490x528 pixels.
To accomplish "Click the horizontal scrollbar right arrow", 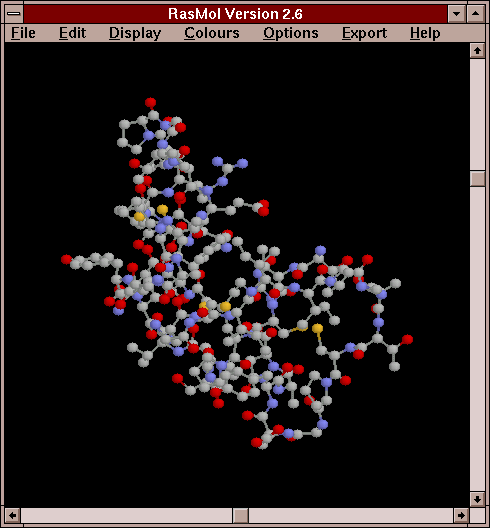I will tap(460, 515).
